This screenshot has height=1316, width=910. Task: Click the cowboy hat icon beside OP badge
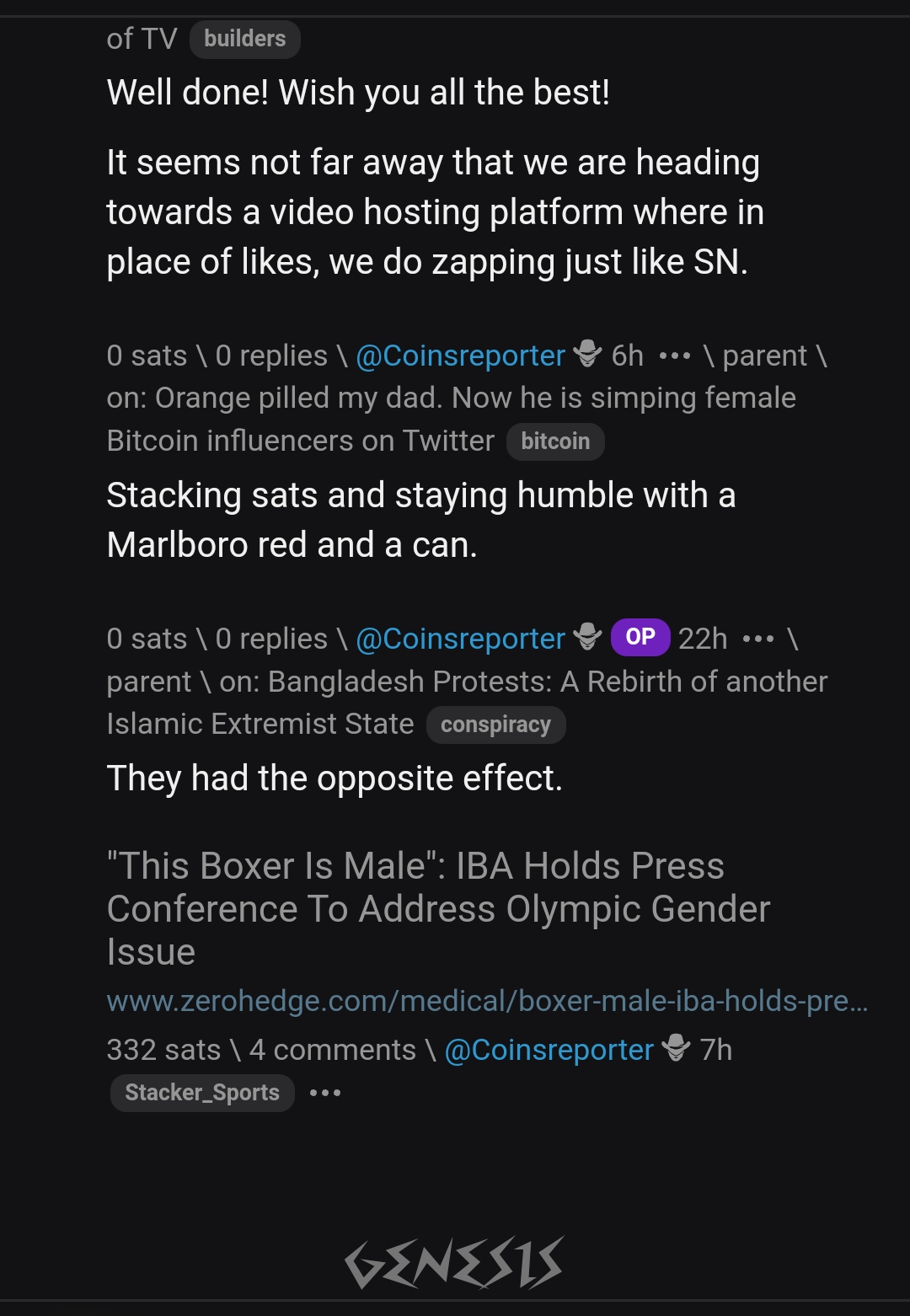pos(587,638)
